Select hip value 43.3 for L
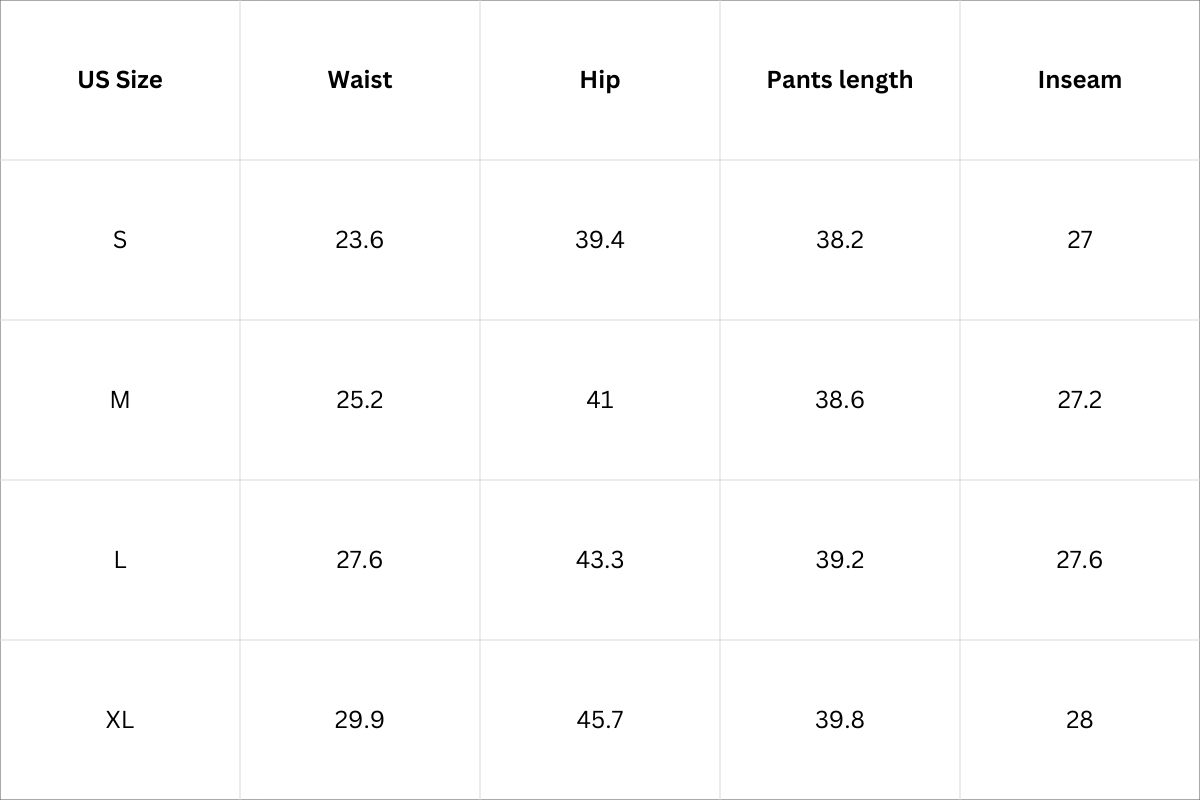This screenshot has height=800, width=1200. (600, 560)
